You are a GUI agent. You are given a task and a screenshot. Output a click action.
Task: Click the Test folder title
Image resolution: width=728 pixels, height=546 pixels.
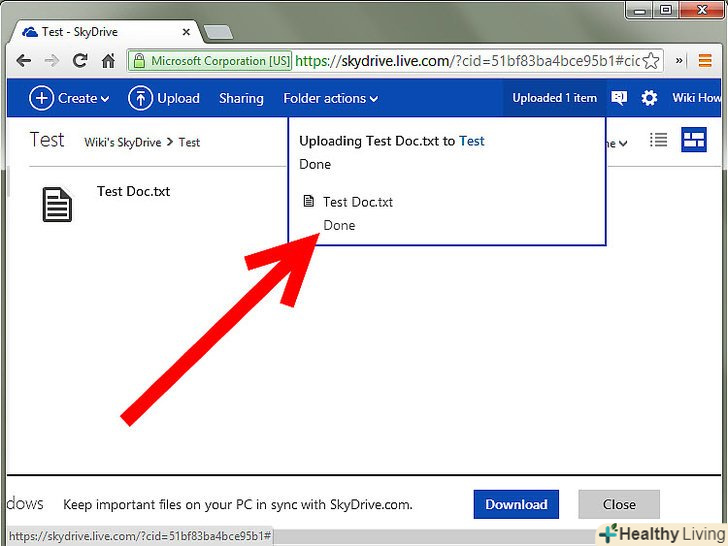[x=47, y=140]
